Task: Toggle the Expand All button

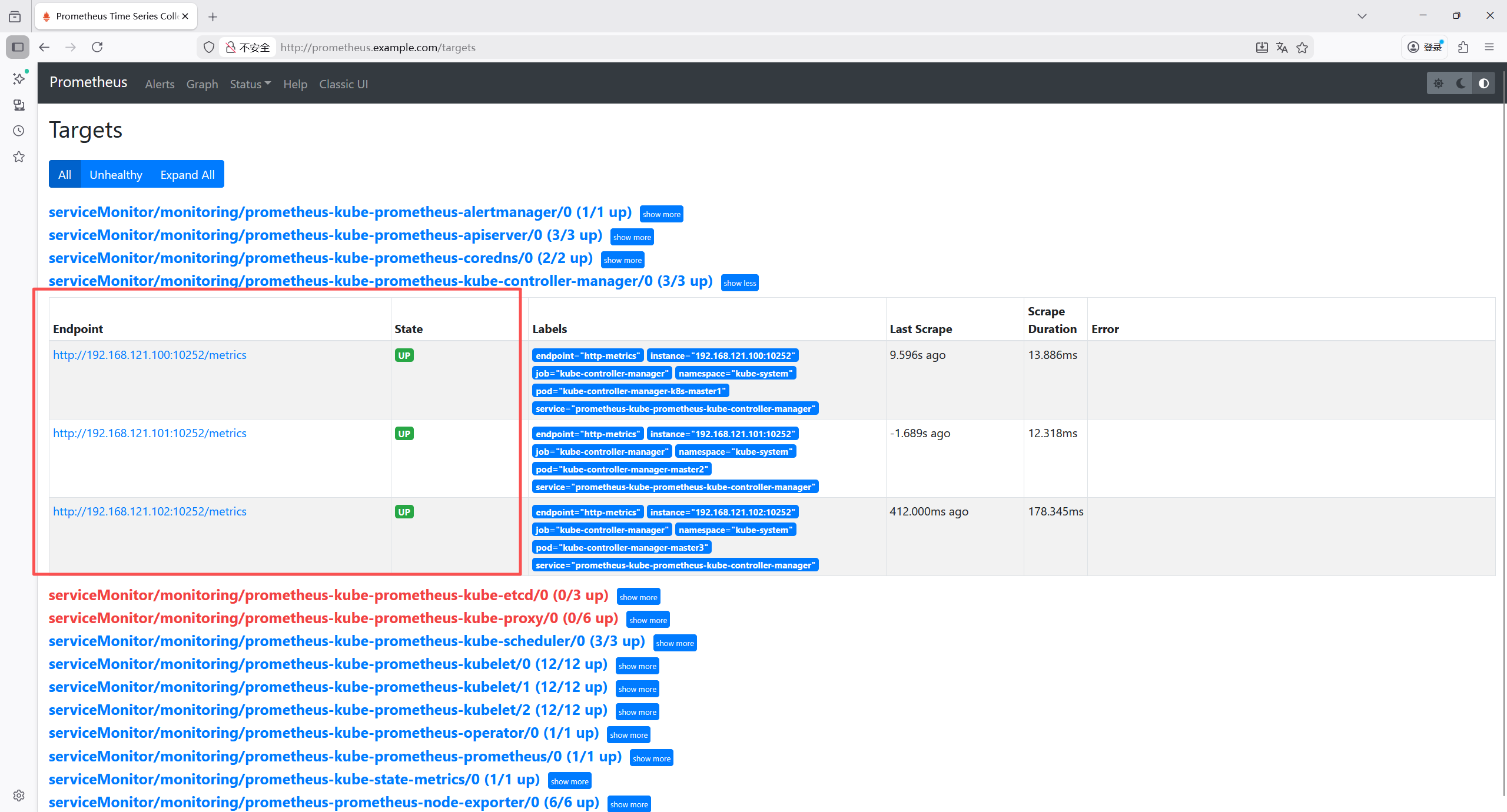Action: (x=187, y=175)
